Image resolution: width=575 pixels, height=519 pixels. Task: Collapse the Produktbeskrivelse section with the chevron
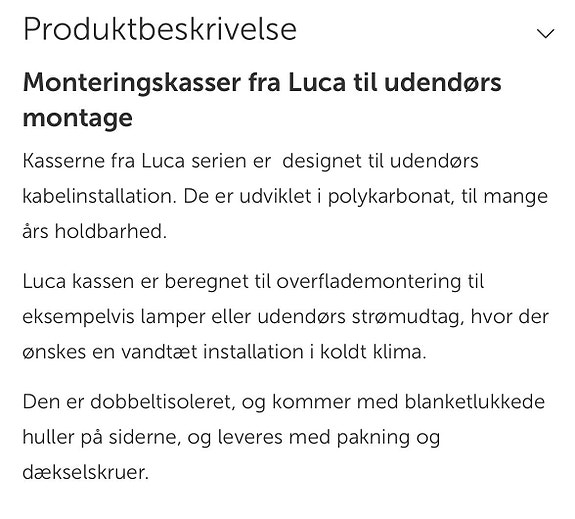[545, 33]
